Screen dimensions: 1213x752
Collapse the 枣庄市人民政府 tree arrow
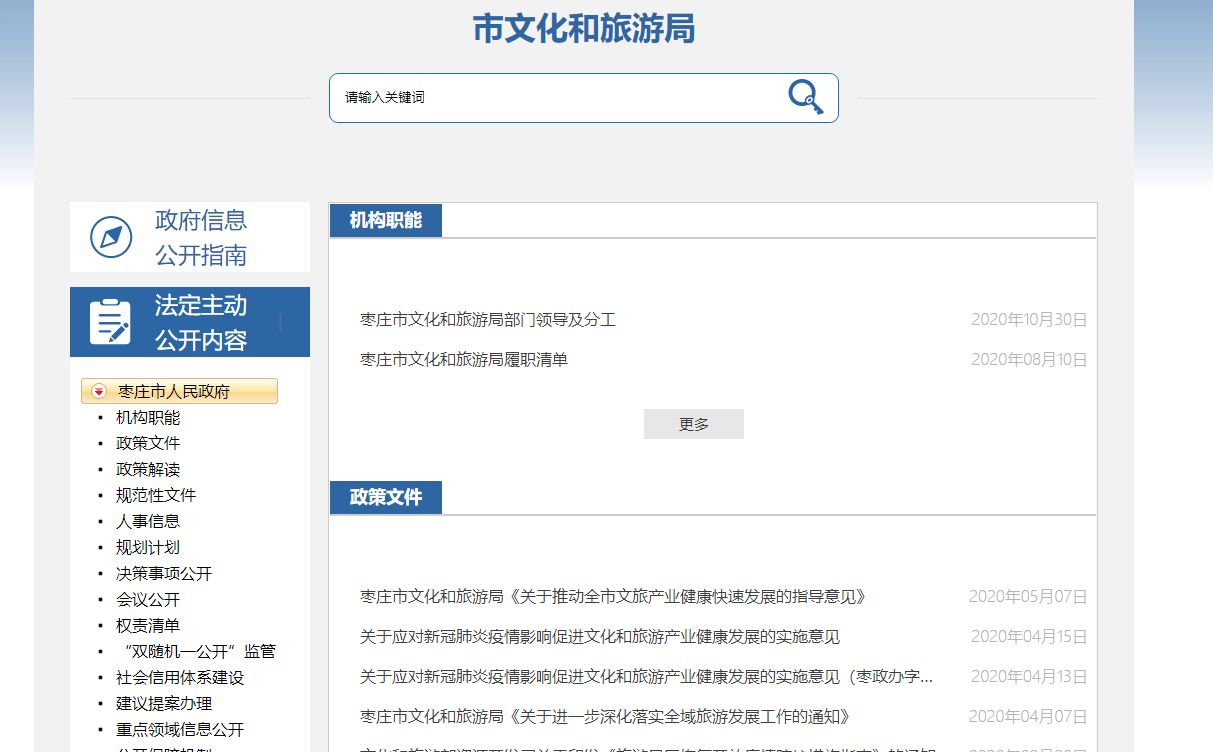[99, 391]
